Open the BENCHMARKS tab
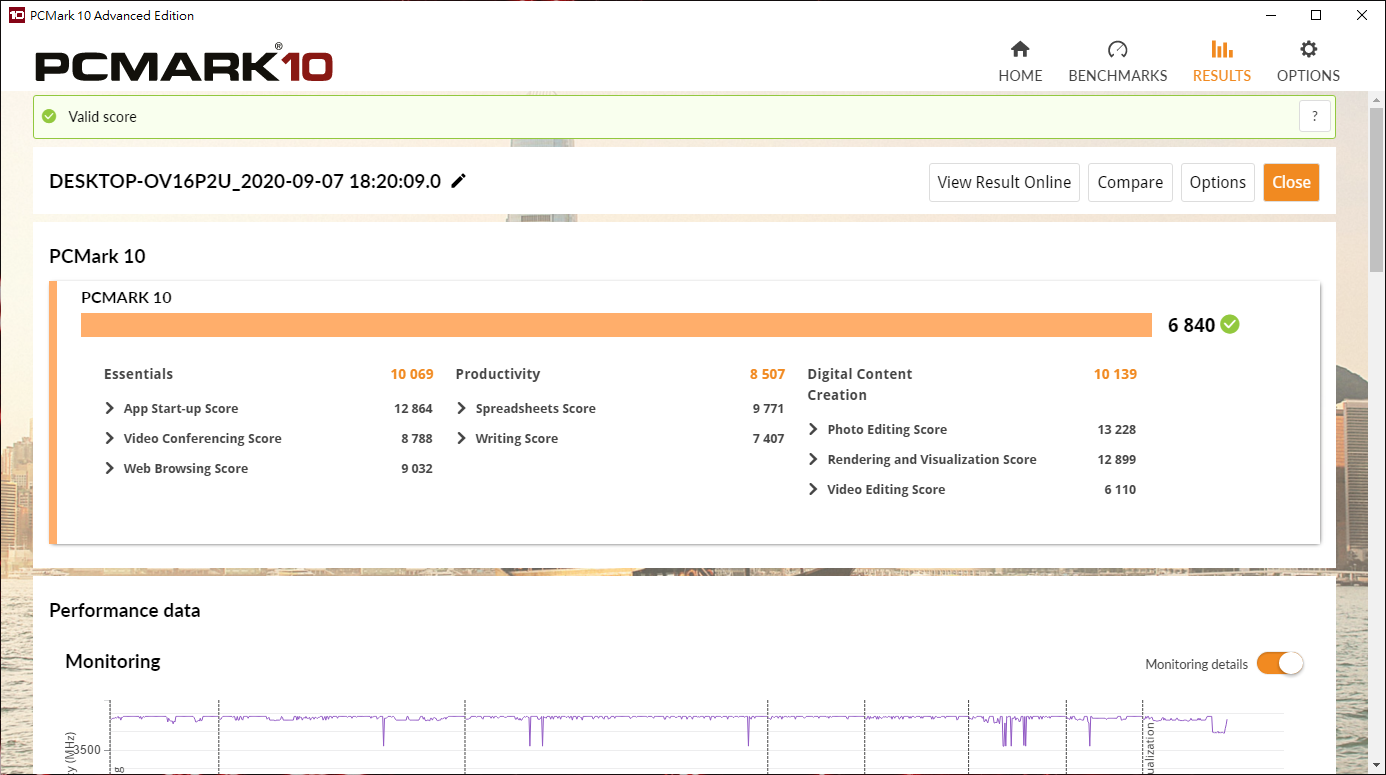 click(x=1118, y=62)
